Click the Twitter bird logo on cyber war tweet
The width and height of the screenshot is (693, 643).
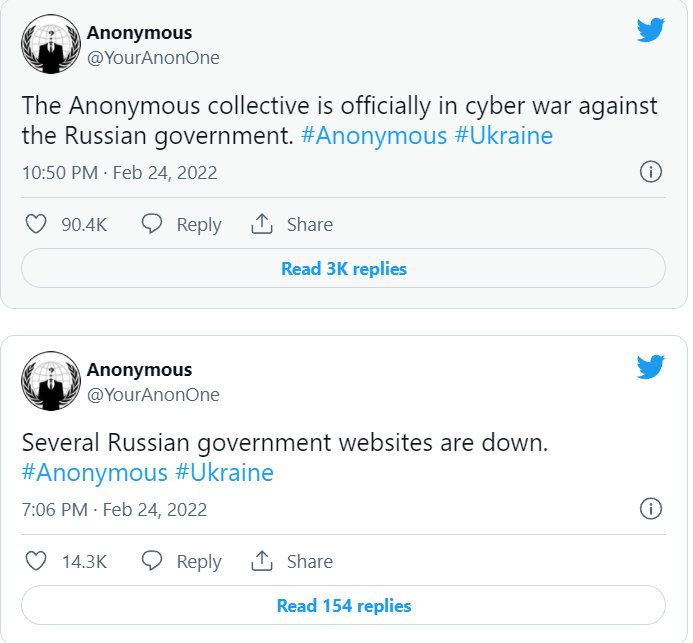[651, 30]
